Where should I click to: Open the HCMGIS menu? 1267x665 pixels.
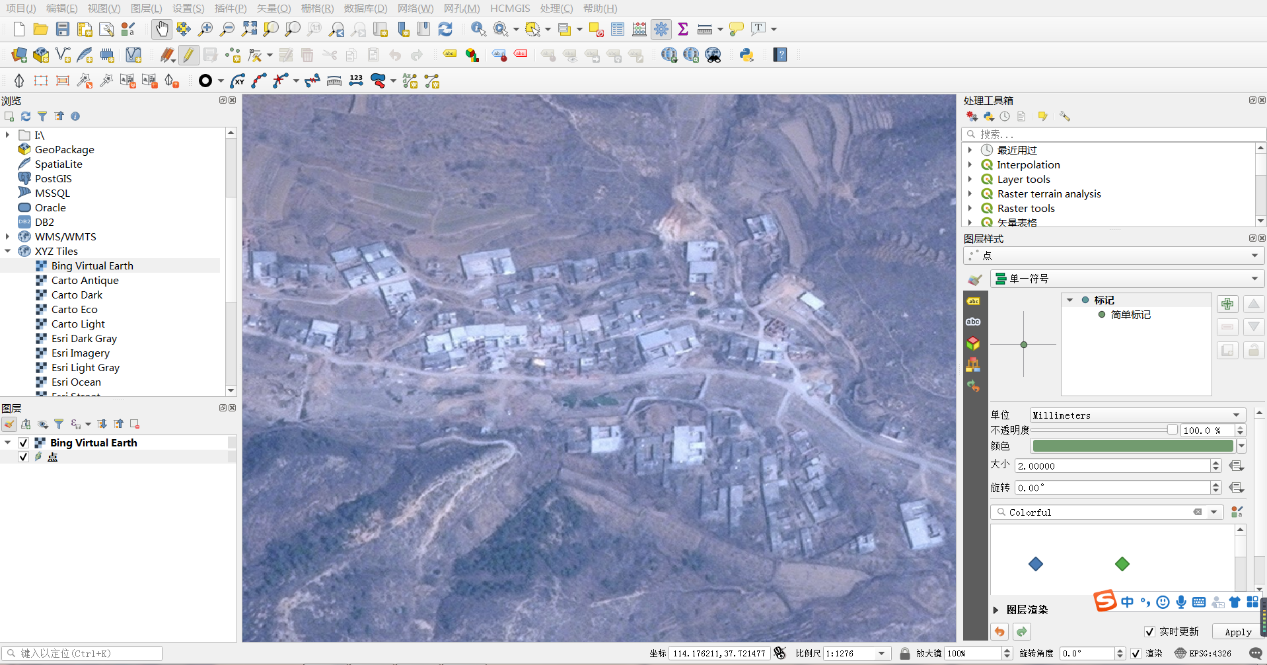tap(511, 8)
